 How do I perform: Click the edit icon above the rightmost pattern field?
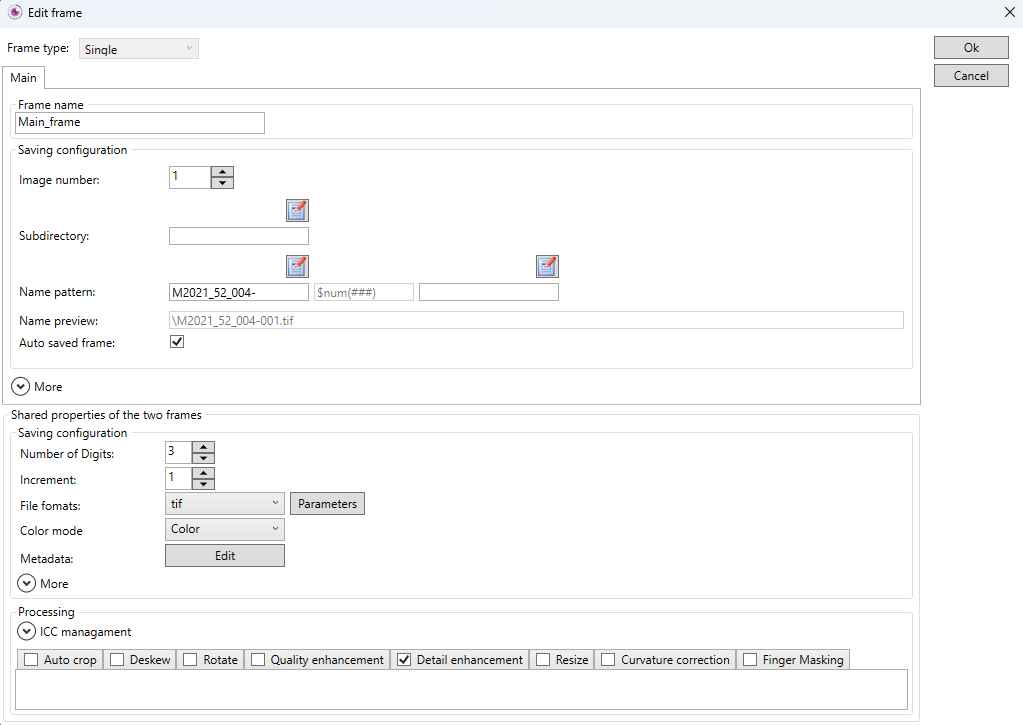pyautogui.click(x=546, y=266)
